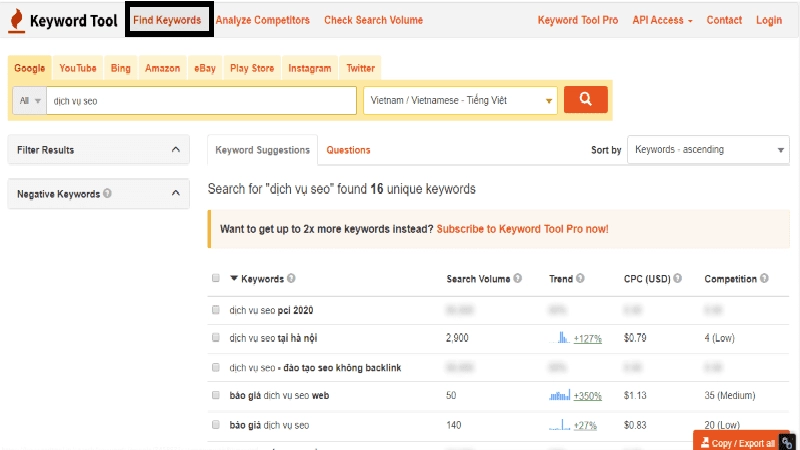Click keyword báo giá dịch vụ seo web

coord(279,395)
